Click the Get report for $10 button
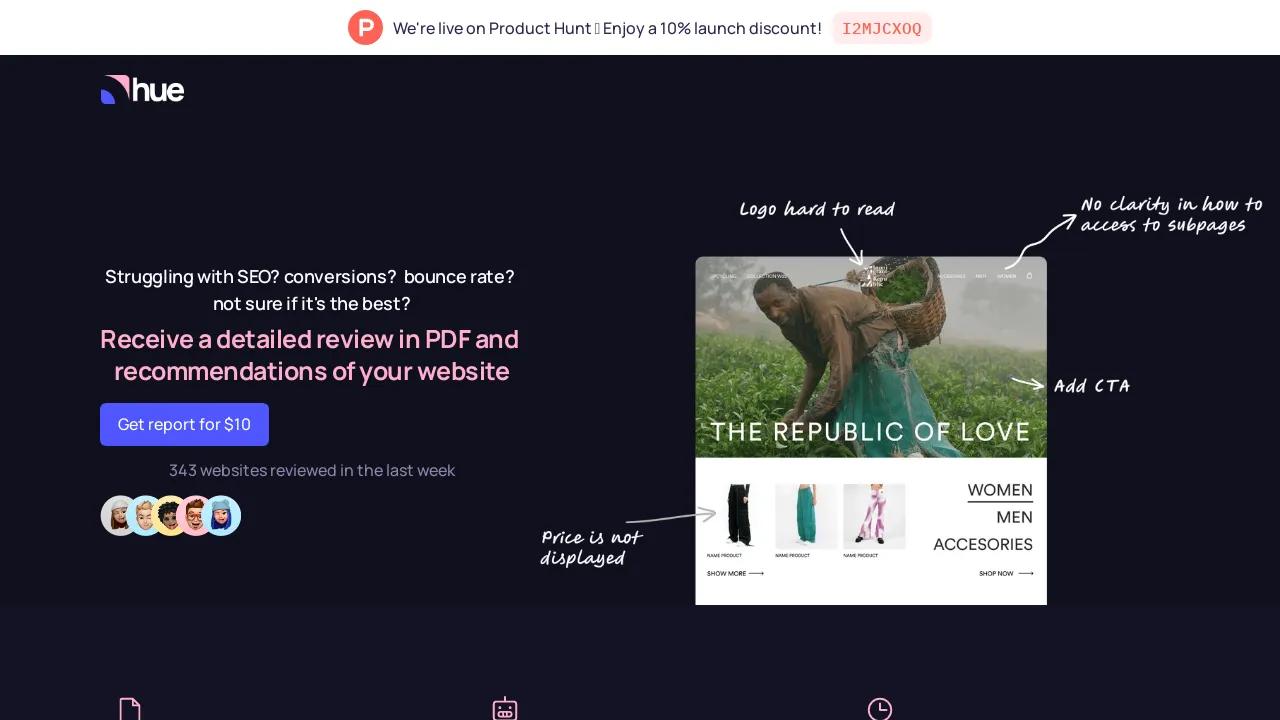 coord(184,424)
